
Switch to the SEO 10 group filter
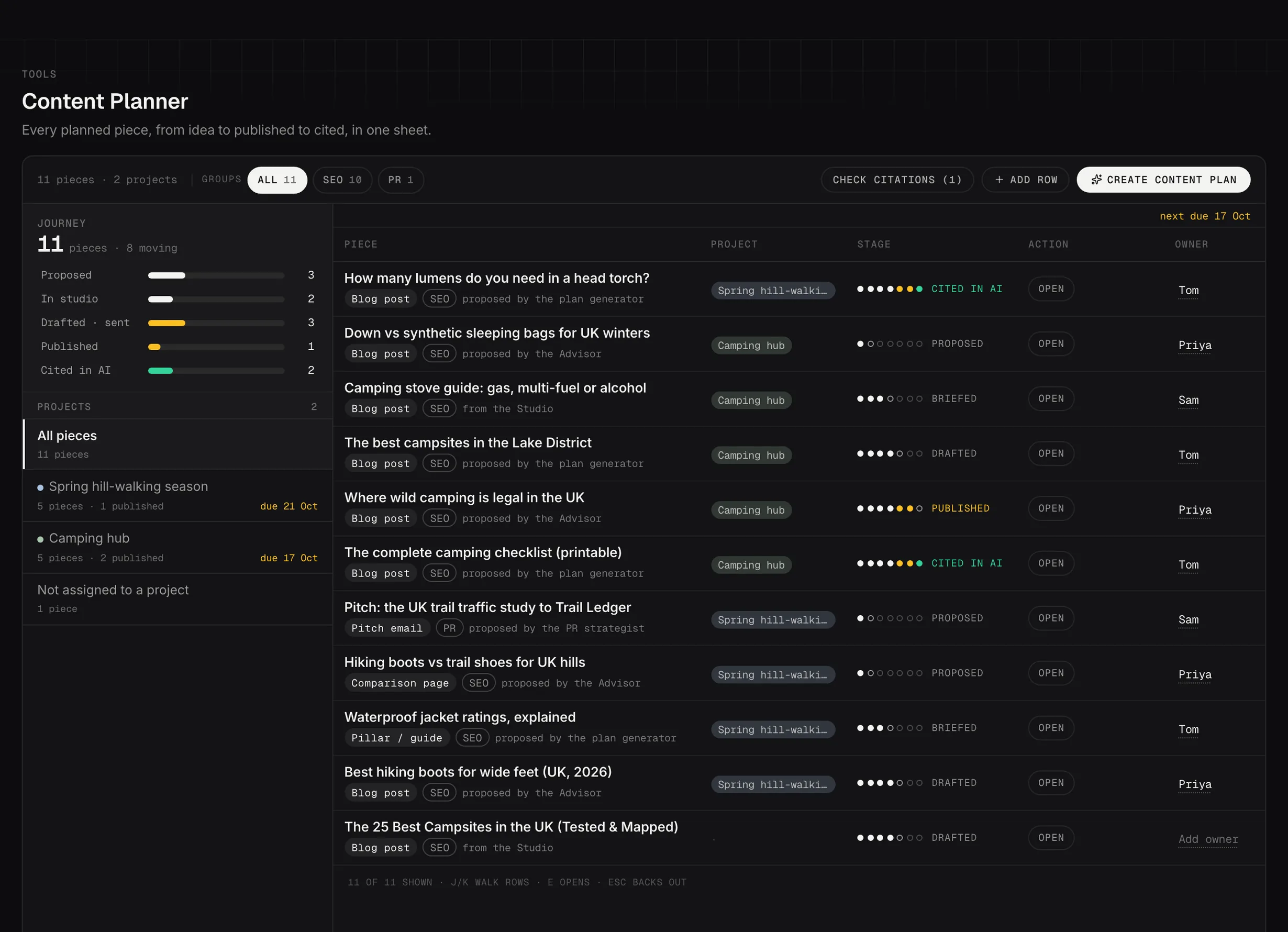[342, 180]
